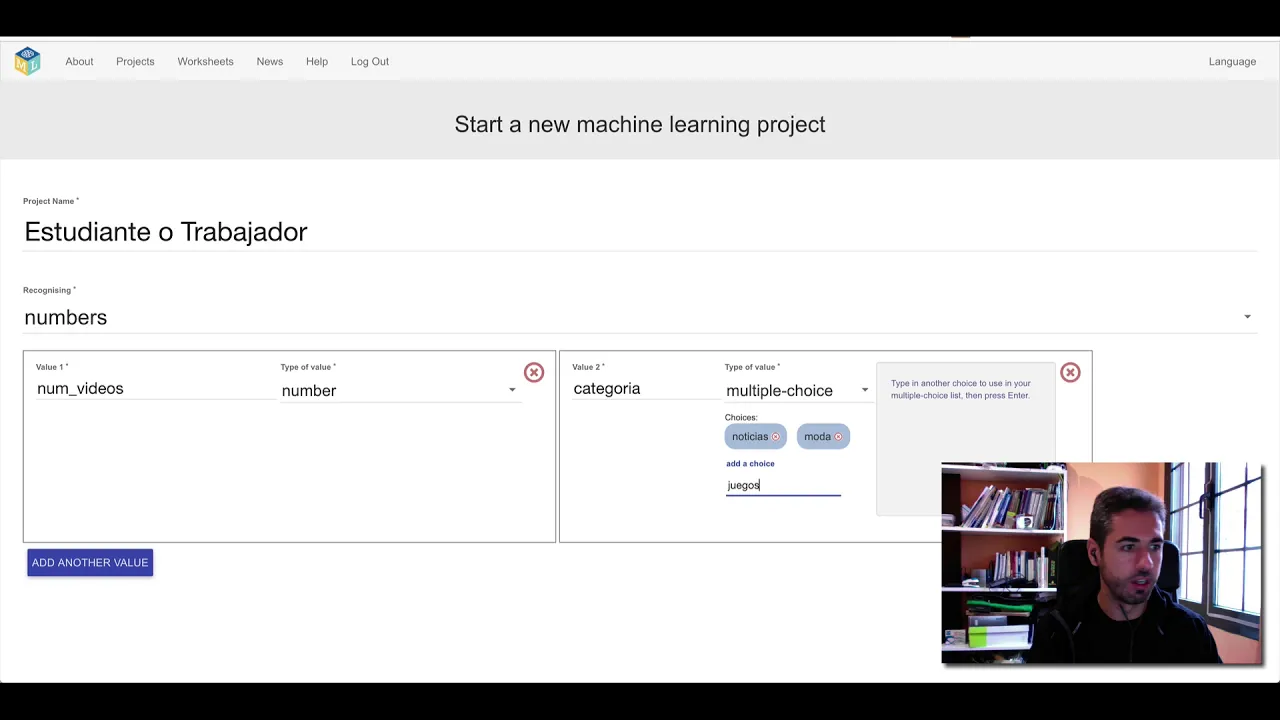Screen dimensions: 1280x720
Task: Focus the add a choice input with juegos
Action: [783, 485]
